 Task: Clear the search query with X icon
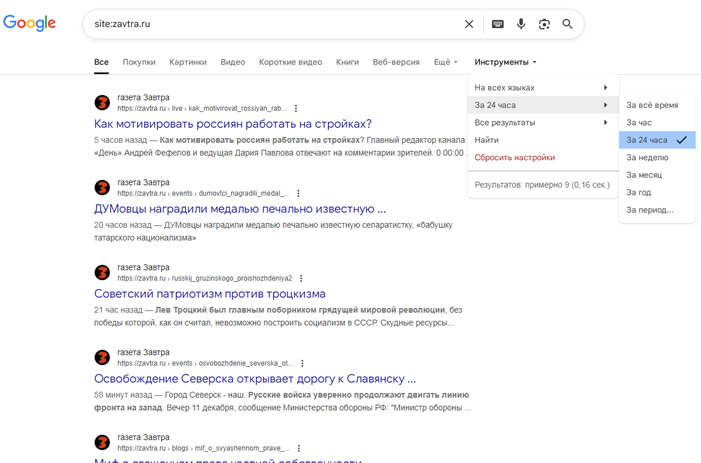469,24
